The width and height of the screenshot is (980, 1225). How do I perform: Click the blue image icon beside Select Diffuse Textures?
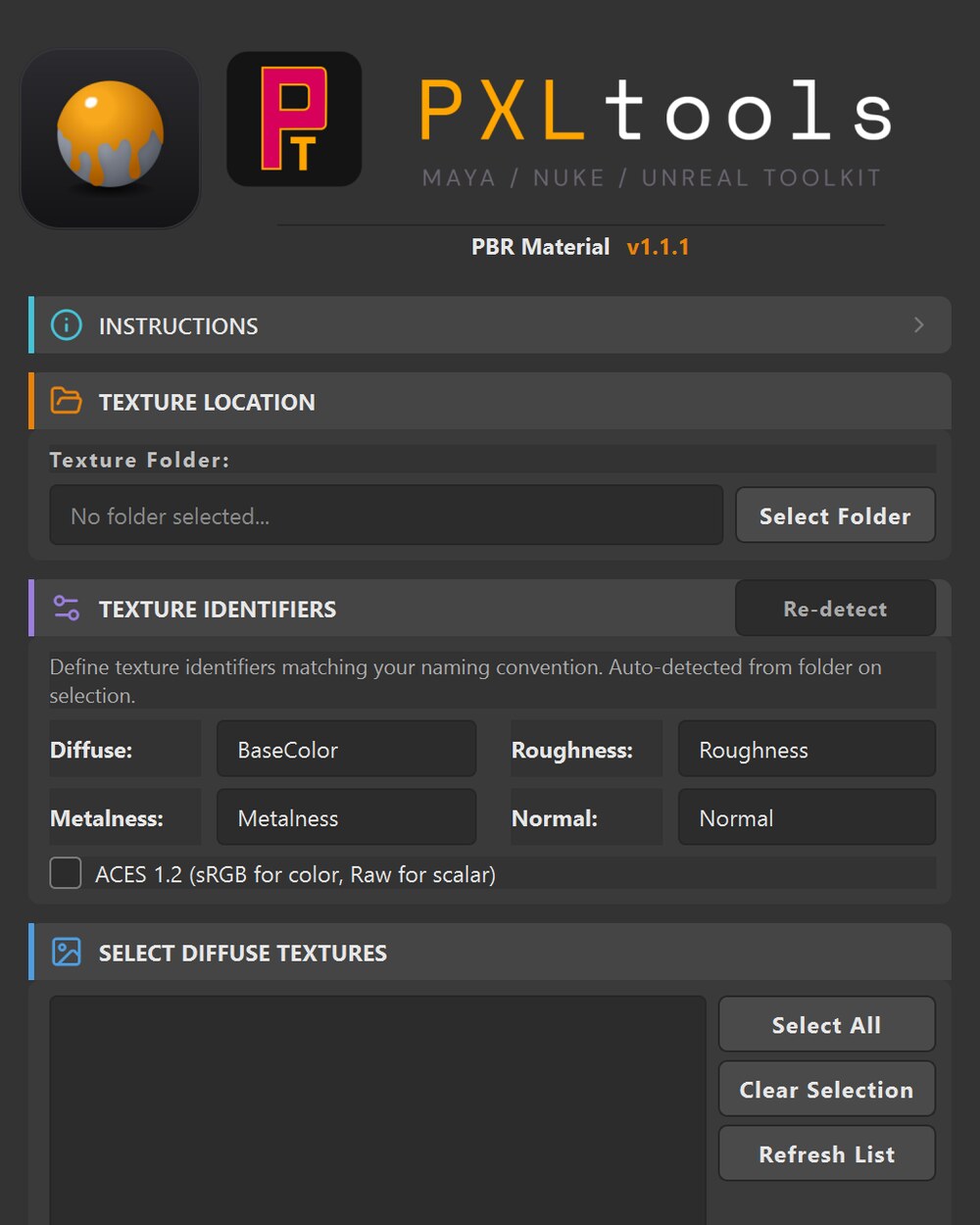[x=67, y=952]
